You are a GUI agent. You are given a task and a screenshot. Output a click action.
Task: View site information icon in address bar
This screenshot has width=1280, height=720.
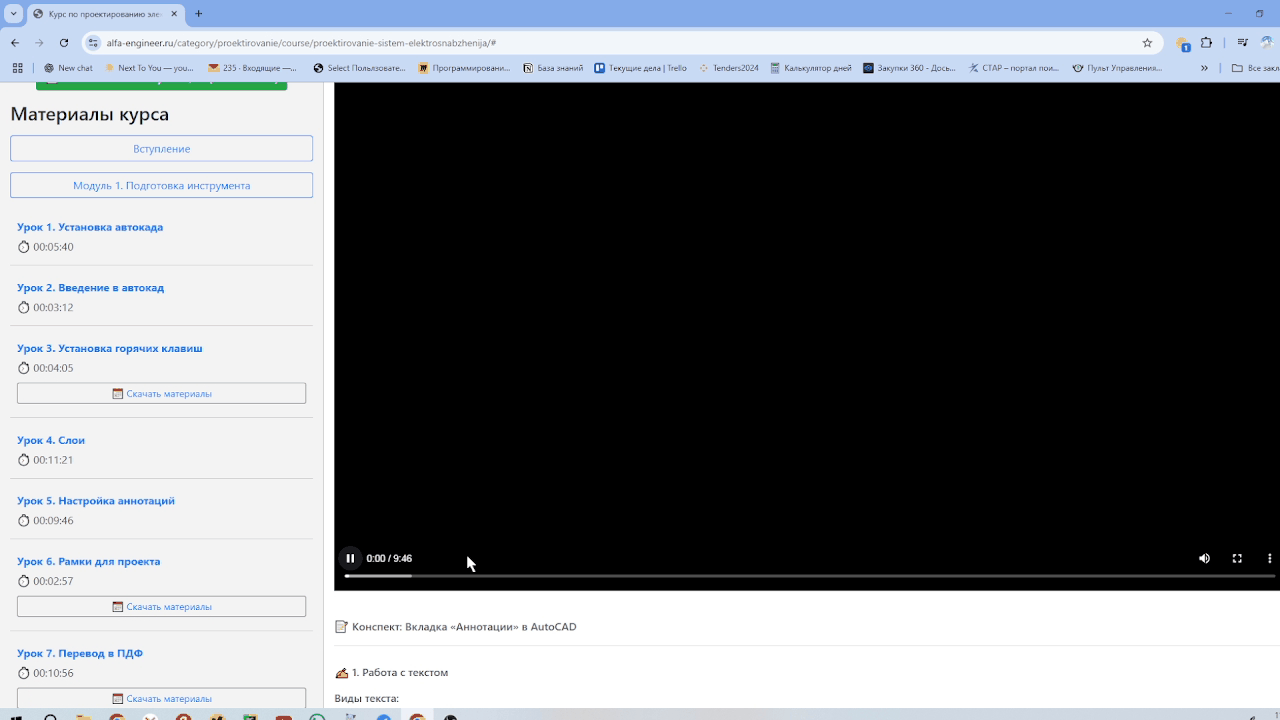(x=93, y=43)
